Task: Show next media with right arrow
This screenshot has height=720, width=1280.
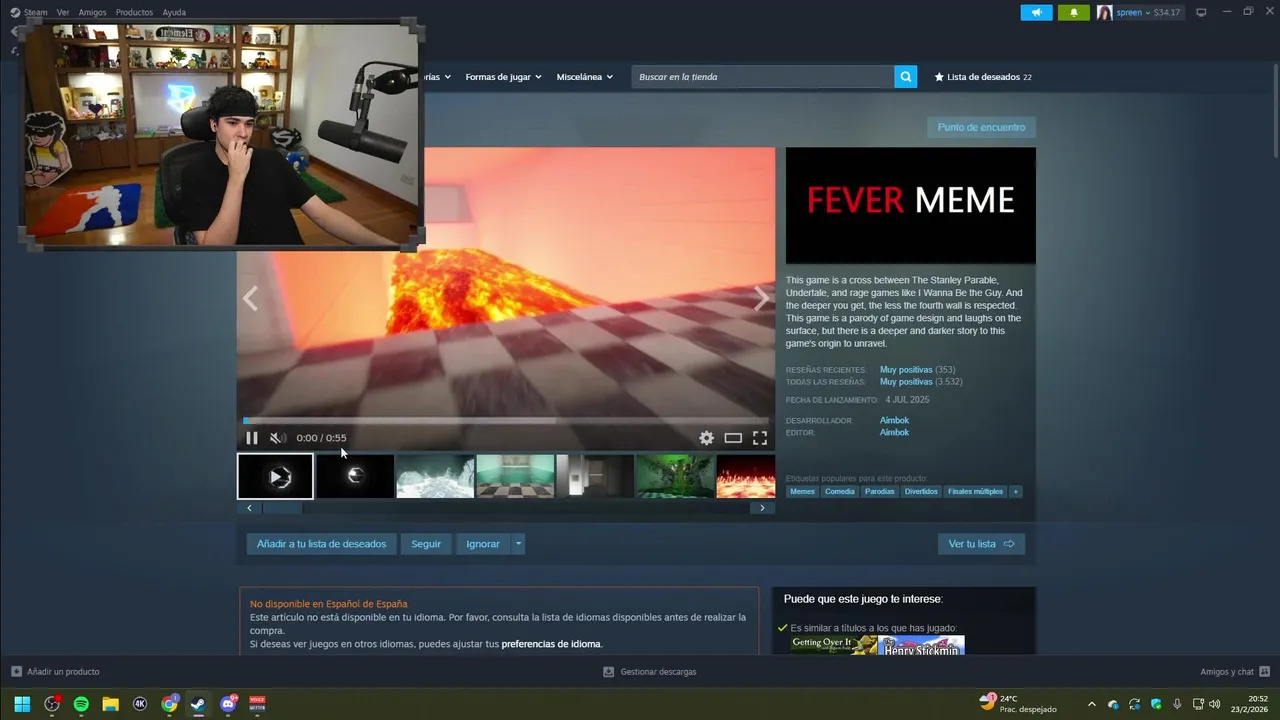Action: pos(761,298)
